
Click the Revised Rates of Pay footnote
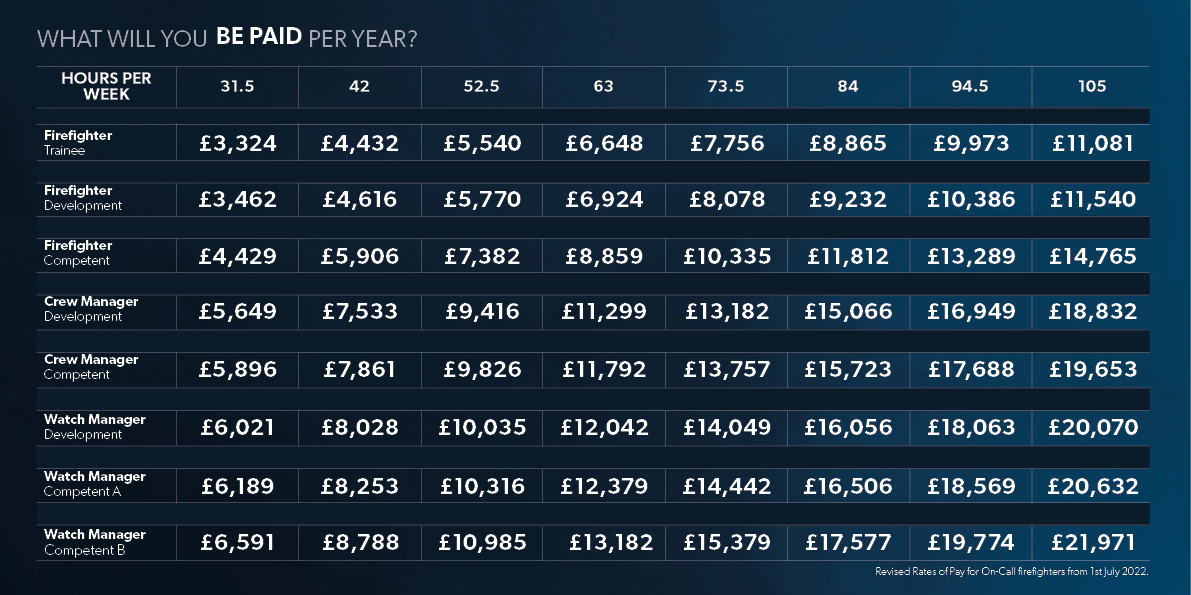click(1012, 571)
